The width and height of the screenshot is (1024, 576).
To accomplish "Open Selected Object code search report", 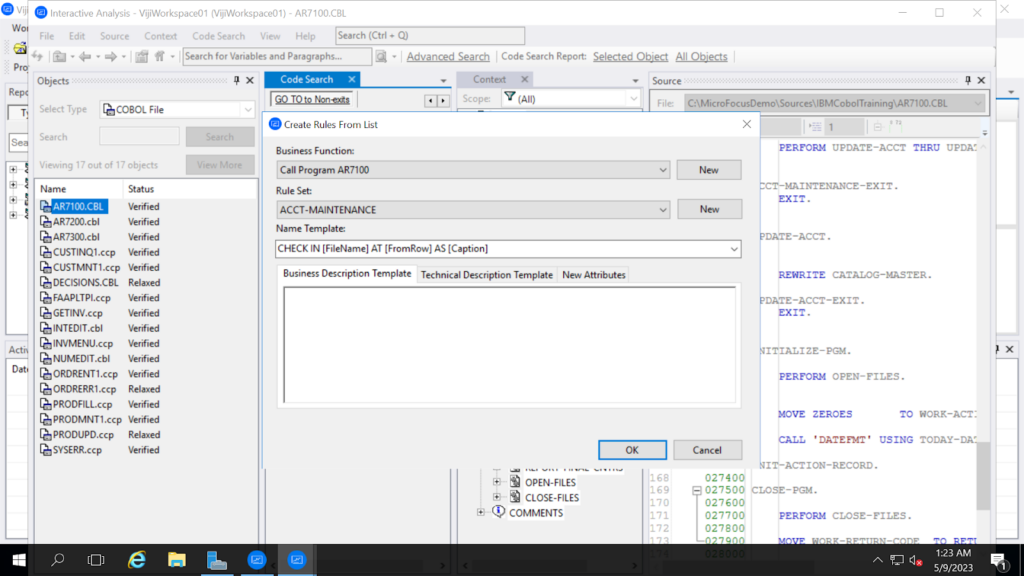I will coord(630,57).
